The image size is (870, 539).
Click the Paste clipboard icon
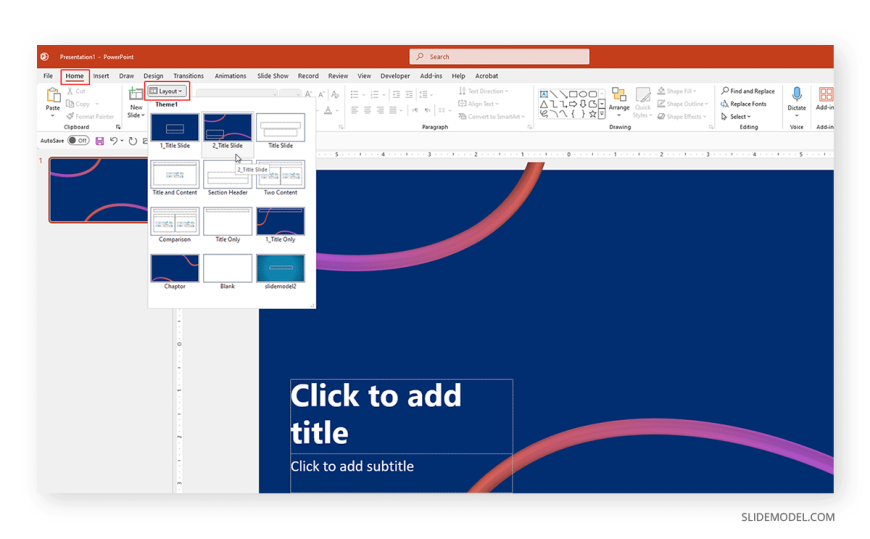point(53,95)
